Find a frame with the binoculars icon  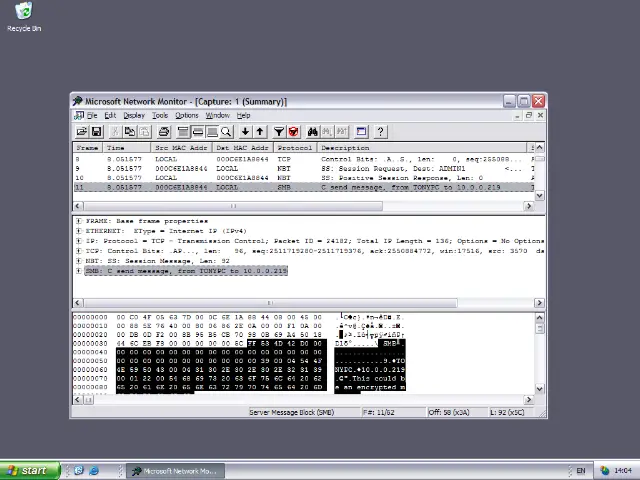(x=313, y=131)
